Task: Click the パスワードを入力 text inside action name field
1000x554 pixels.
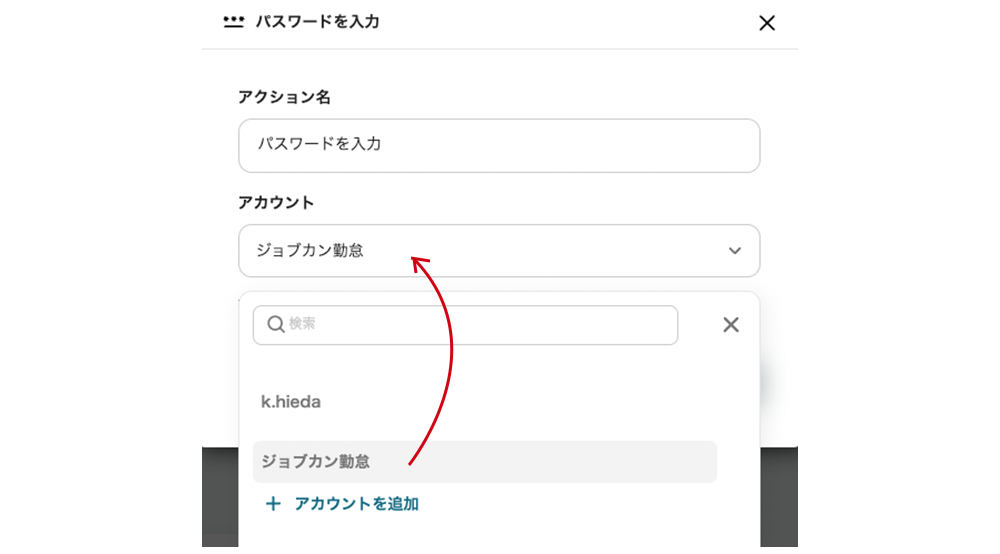Action: click(319, 144)
